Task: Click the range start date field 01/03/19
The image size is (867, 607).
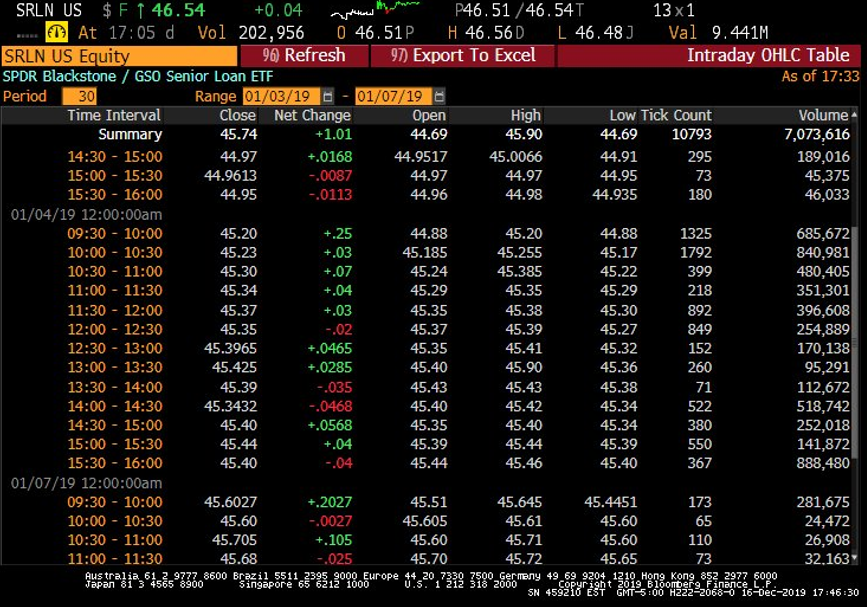Action: pyautogui.click(x=281, y=97)
